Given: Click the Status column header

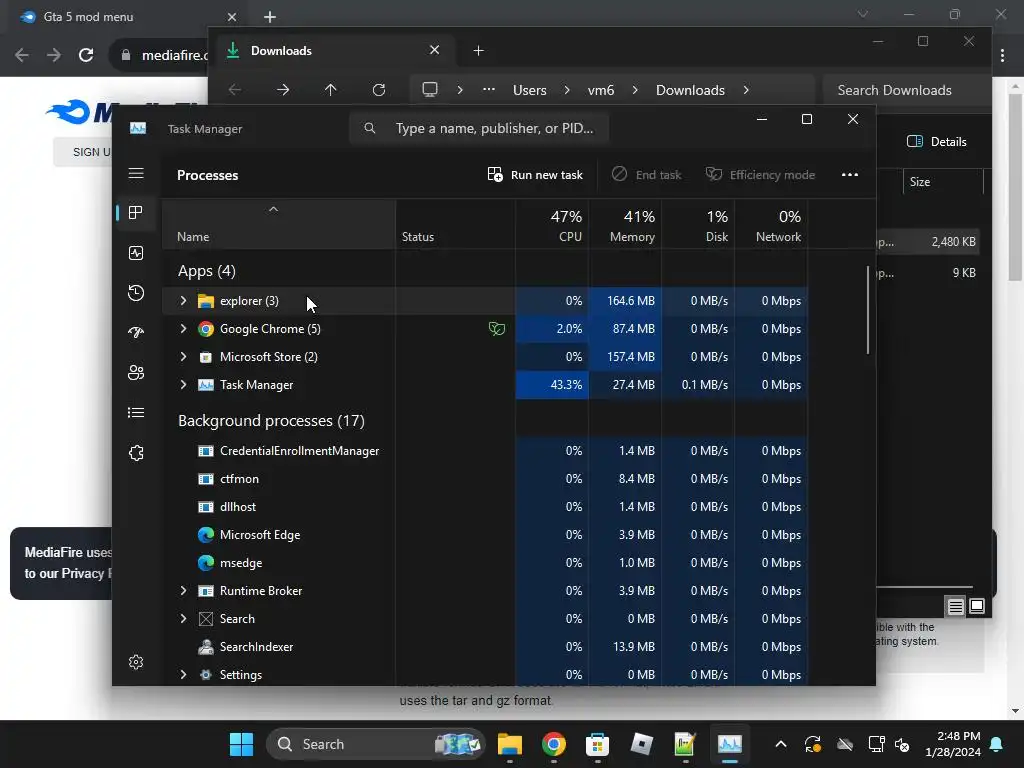Looking at the screenshot, I should [455, 225].
